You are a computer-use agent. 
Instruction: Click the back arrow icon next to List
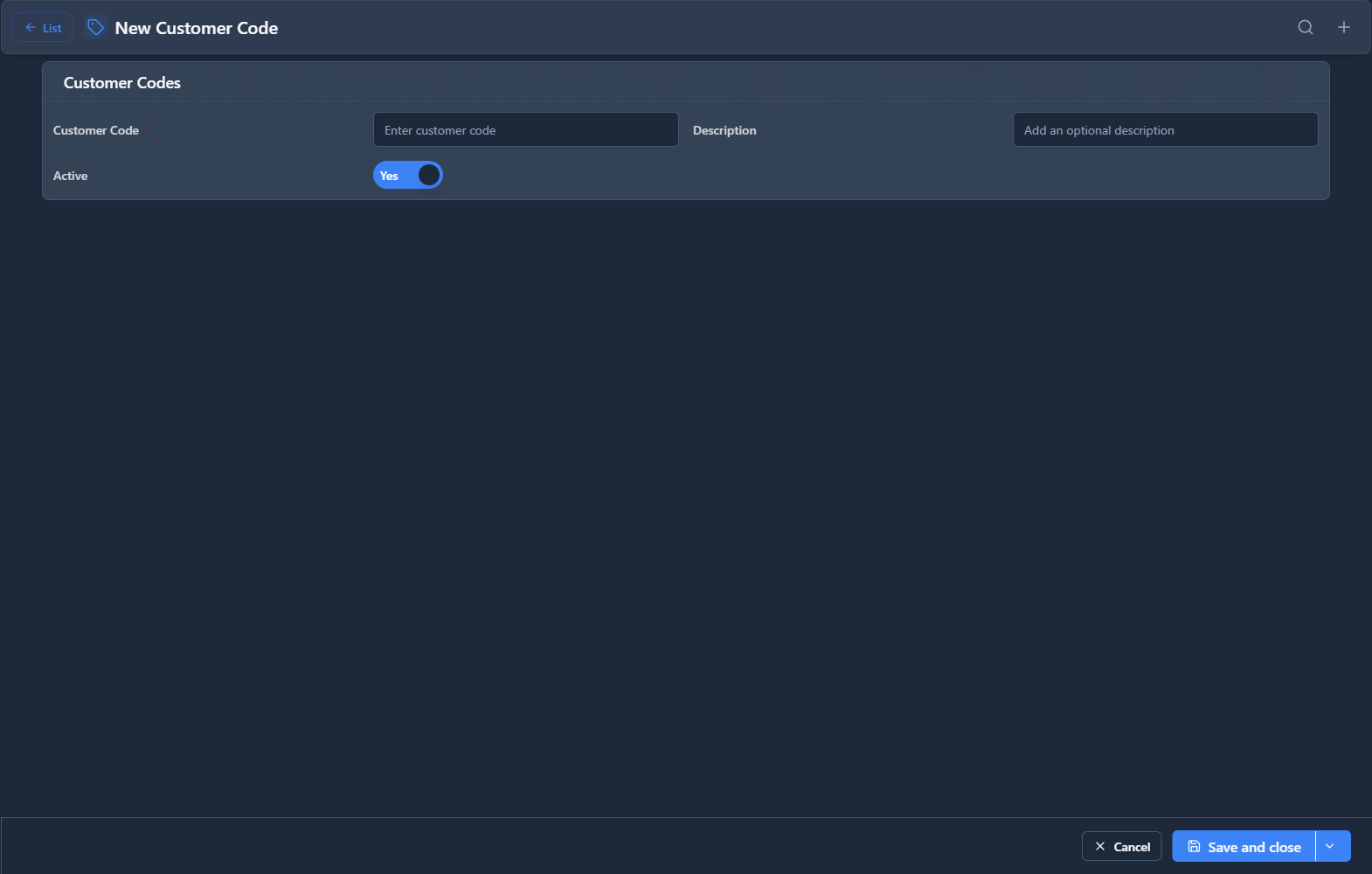tap(31, 28)
